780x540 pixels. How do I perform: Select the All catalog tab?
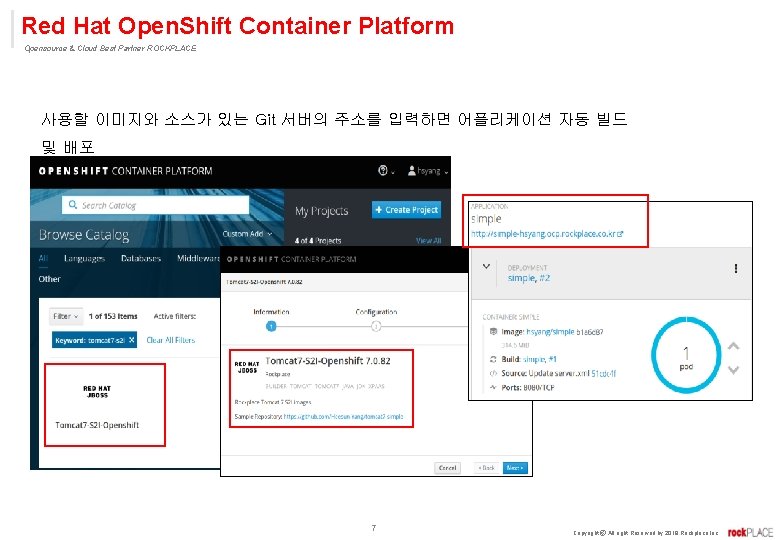tap(43, 258)
